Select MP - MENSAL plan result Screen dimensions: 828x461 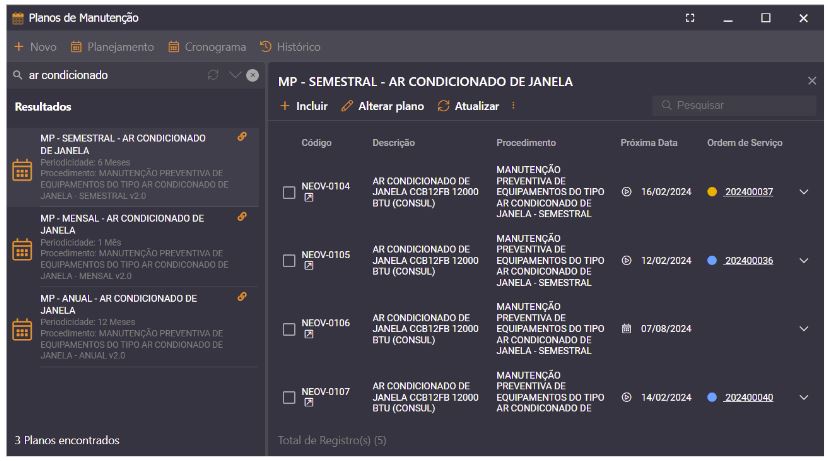134,247
